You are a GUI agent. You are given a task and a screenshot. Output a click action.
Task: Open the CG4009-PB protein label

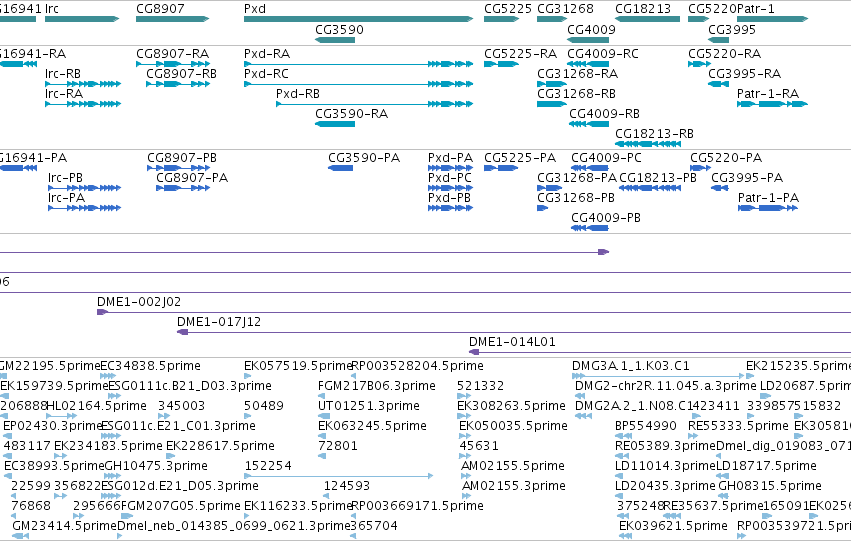click(606, 218)
